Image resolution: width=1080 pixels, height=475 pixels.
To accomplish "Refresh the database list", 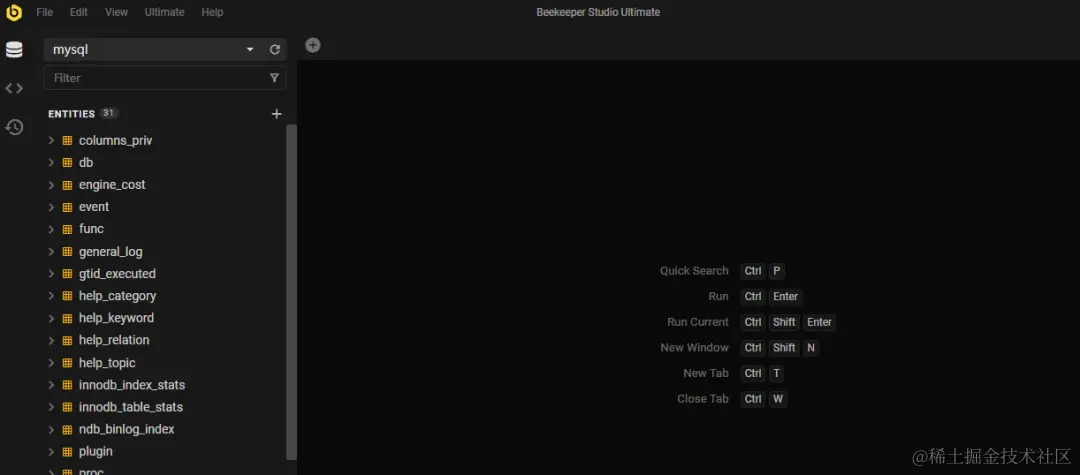I will click(x=275, y=50).
